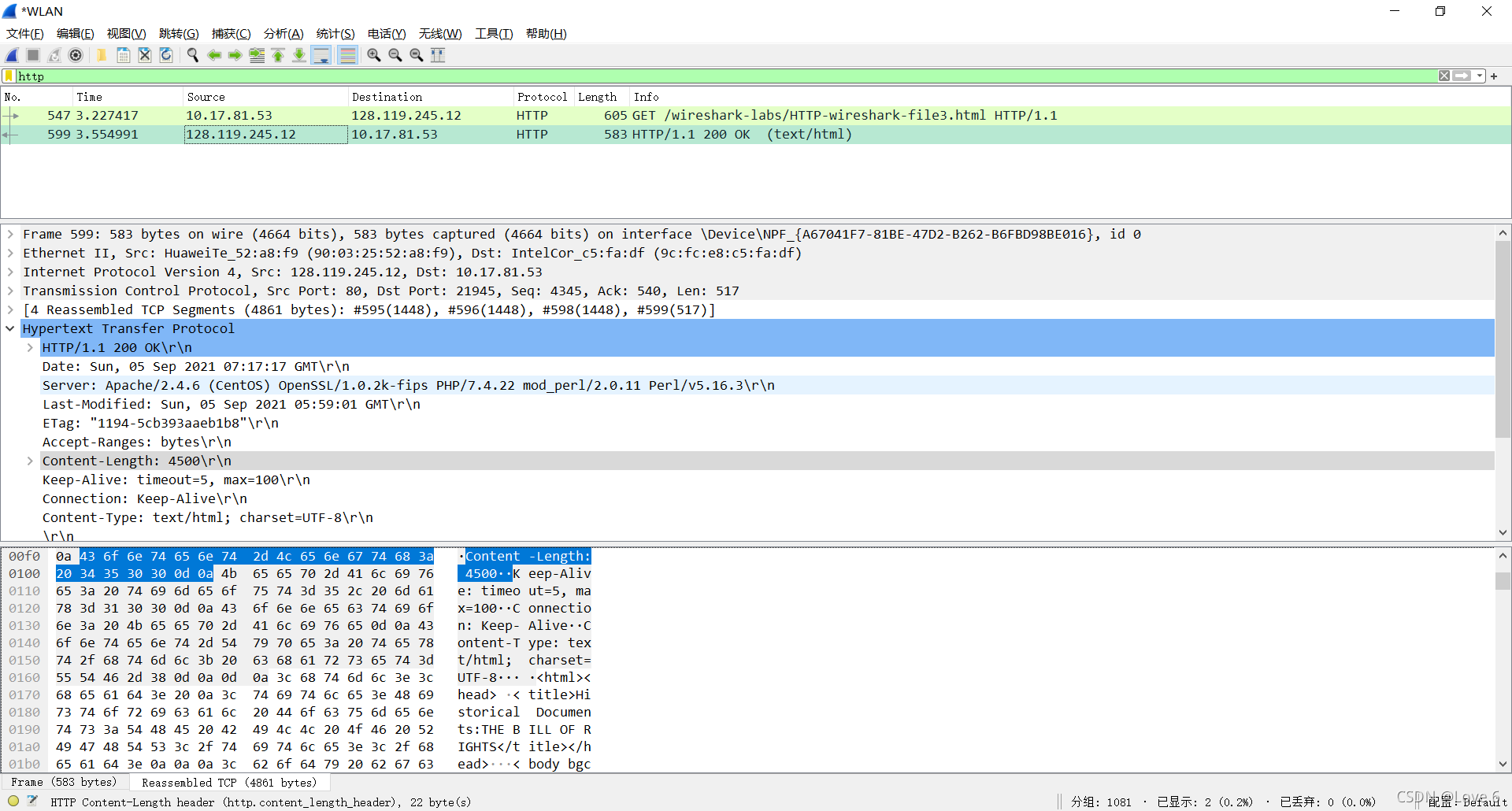
Task: Zoom in on packet text
Action: (x=374, y=55)
